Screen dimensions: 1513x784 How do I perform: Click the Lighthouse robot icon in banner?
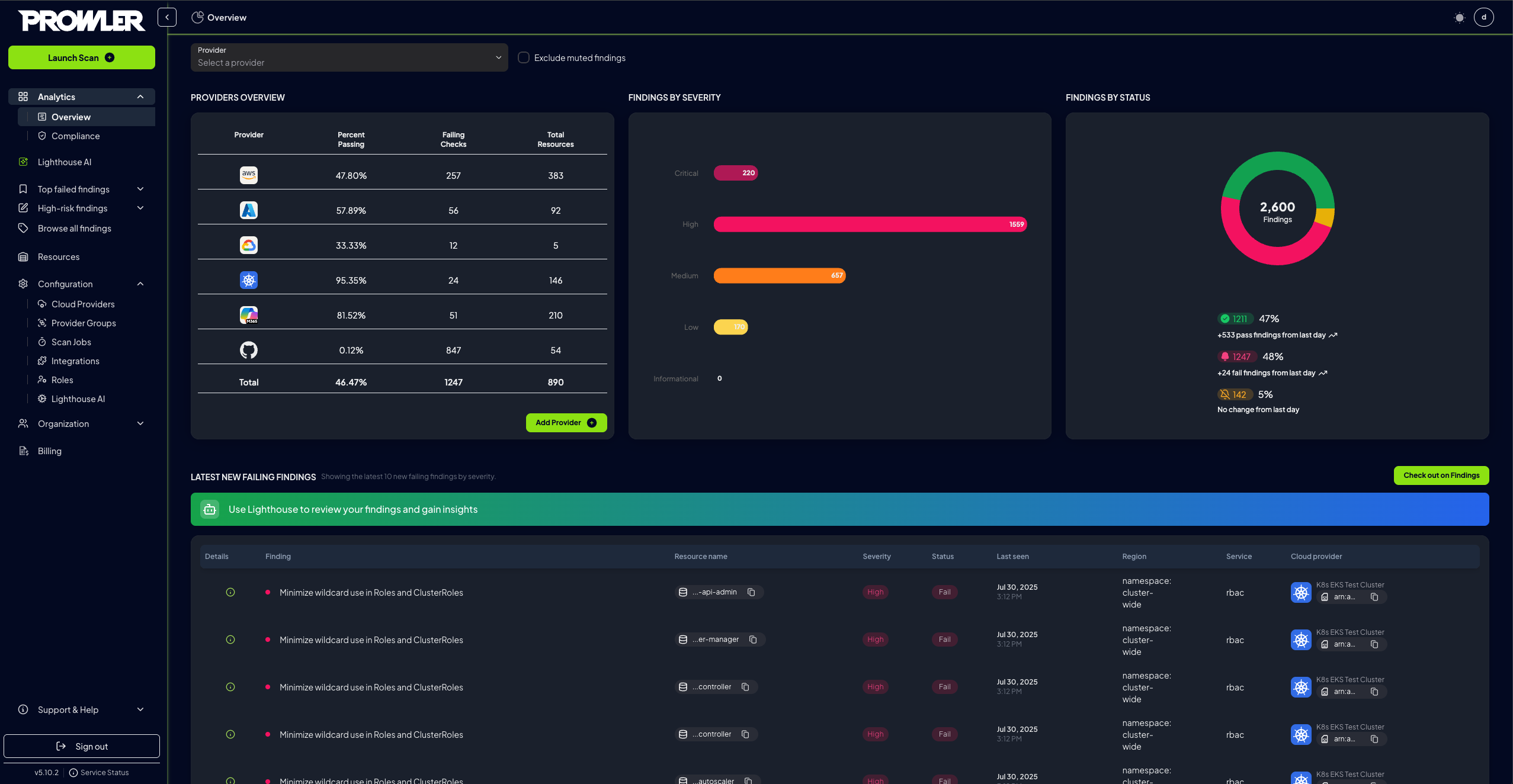coord(210,509)
